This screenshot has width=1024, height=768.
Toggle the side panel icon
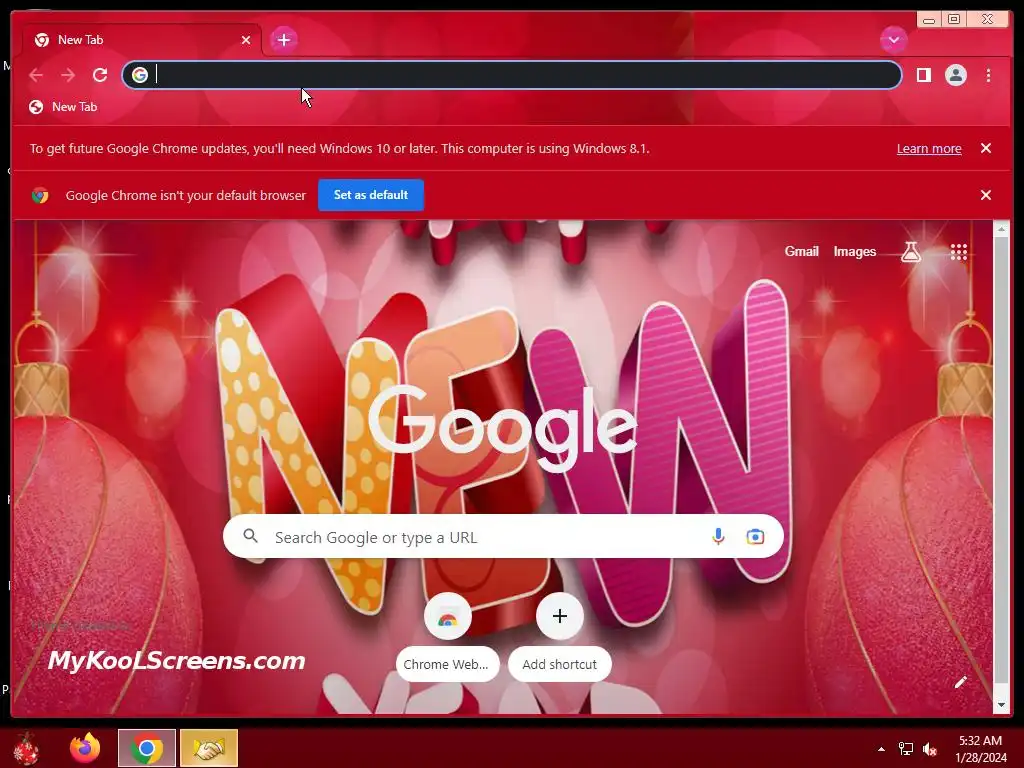[923, 75]
